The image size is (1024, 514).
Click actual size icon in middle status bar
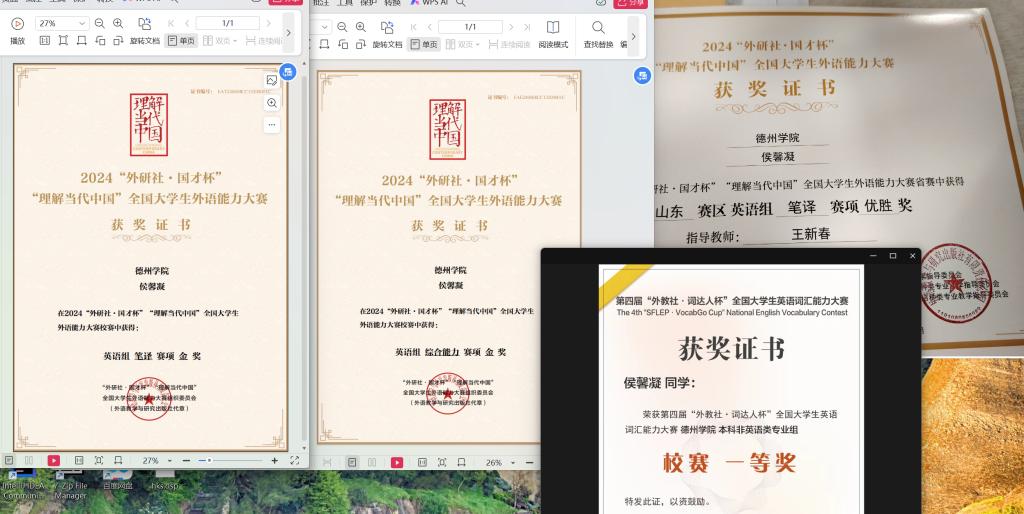423,462
